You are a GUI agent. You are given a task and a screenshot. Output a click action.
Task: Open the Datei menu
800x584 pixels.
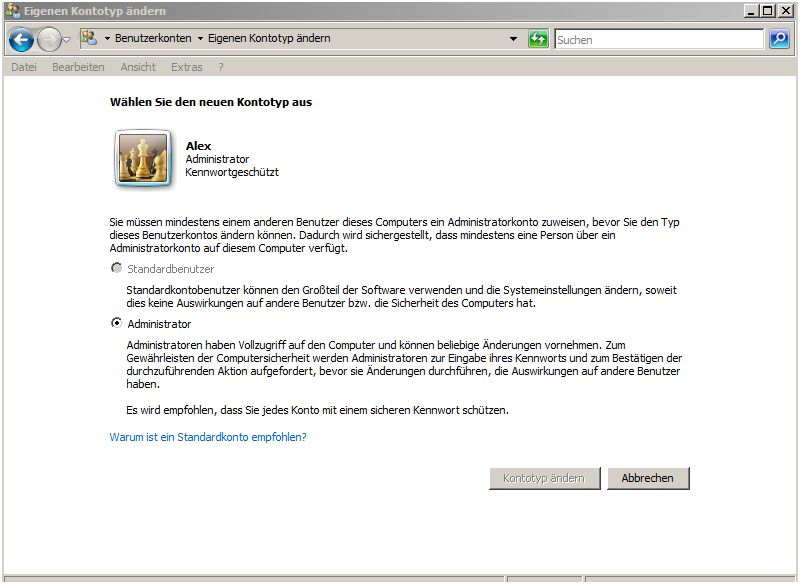pyautogui.click(x=24, y=67)
